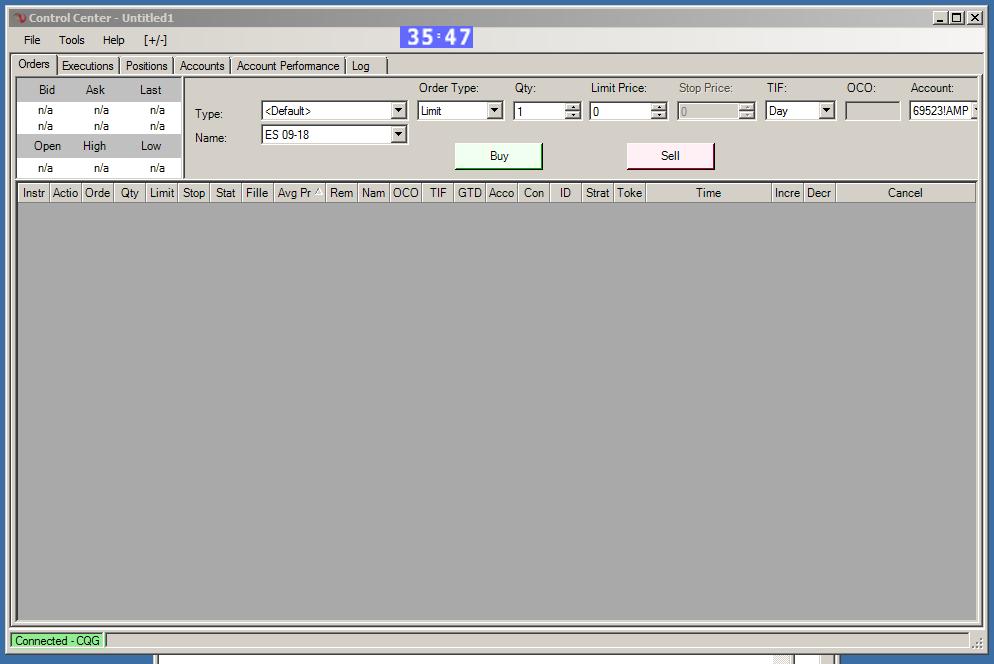Click the Control Center logo icon
The image size is (994, 664).
(x=20, y=18)
